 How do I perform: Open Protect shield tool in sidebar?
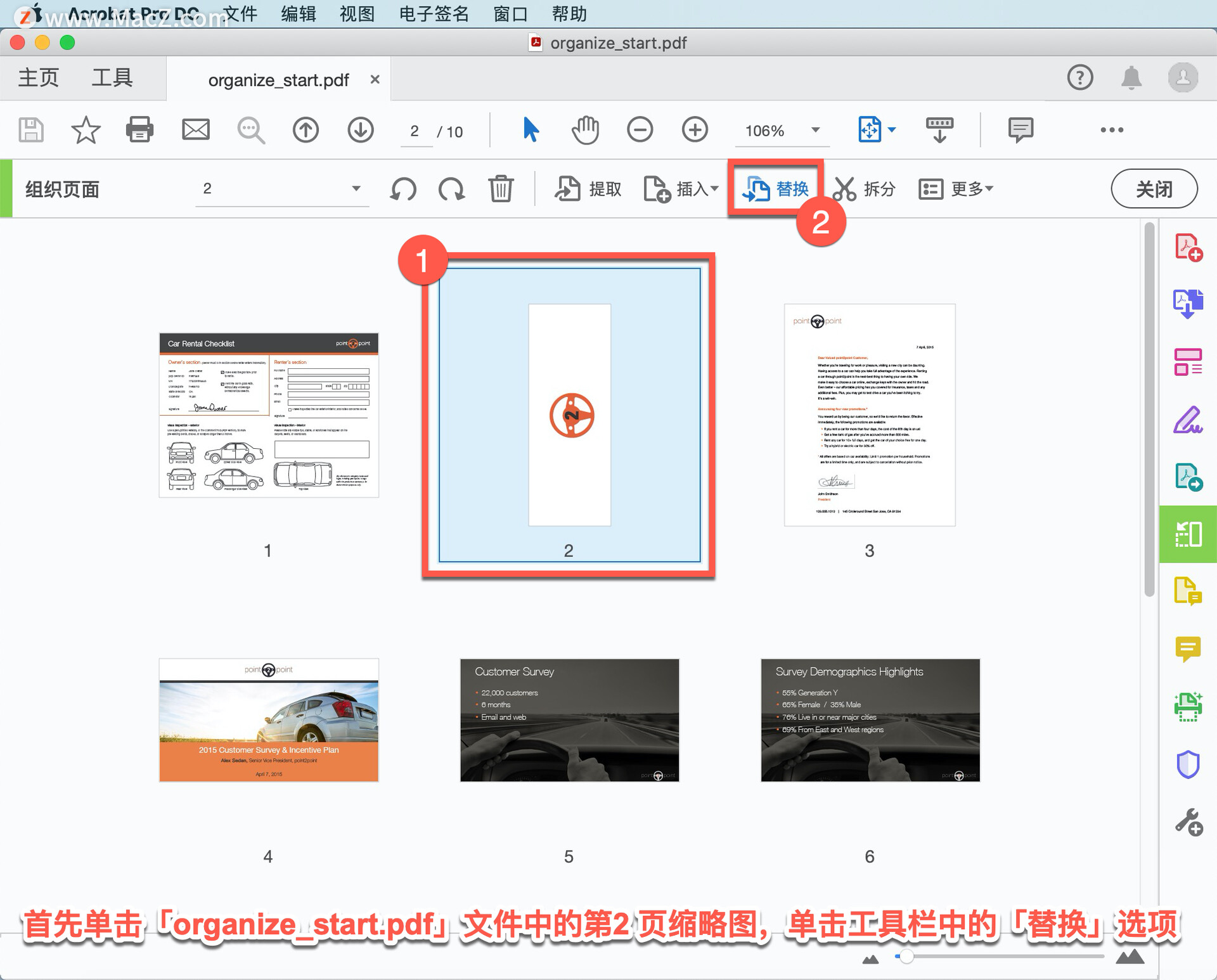(1188, 764)
